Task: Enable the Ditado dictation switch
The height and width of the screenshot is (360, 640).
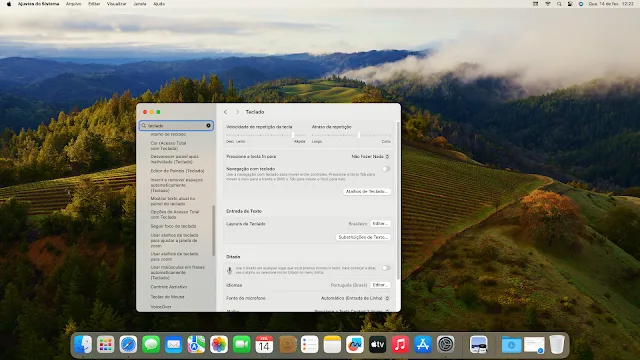Action: pos(386,268)
